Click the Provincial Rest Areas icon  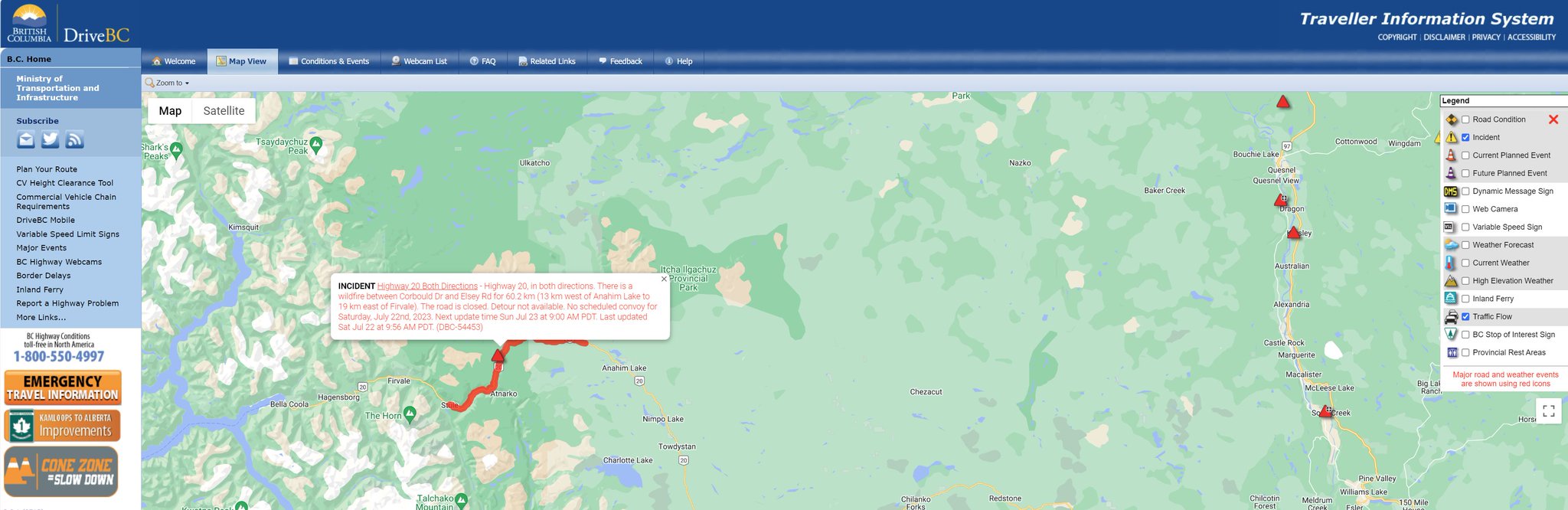point(1451,352)
